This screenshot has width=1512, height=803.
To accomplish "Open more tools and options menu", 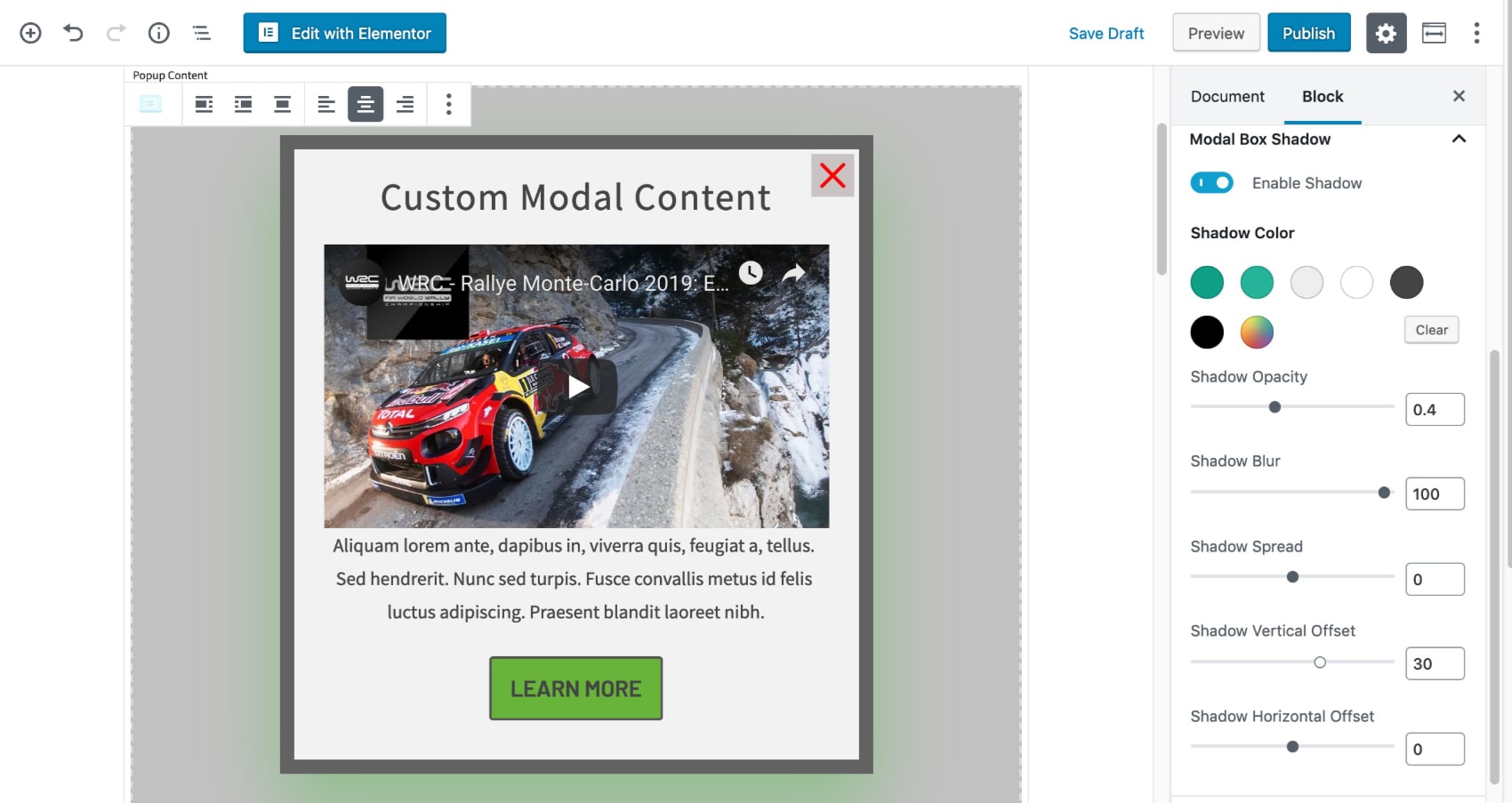I will (x=1476, y=33).
